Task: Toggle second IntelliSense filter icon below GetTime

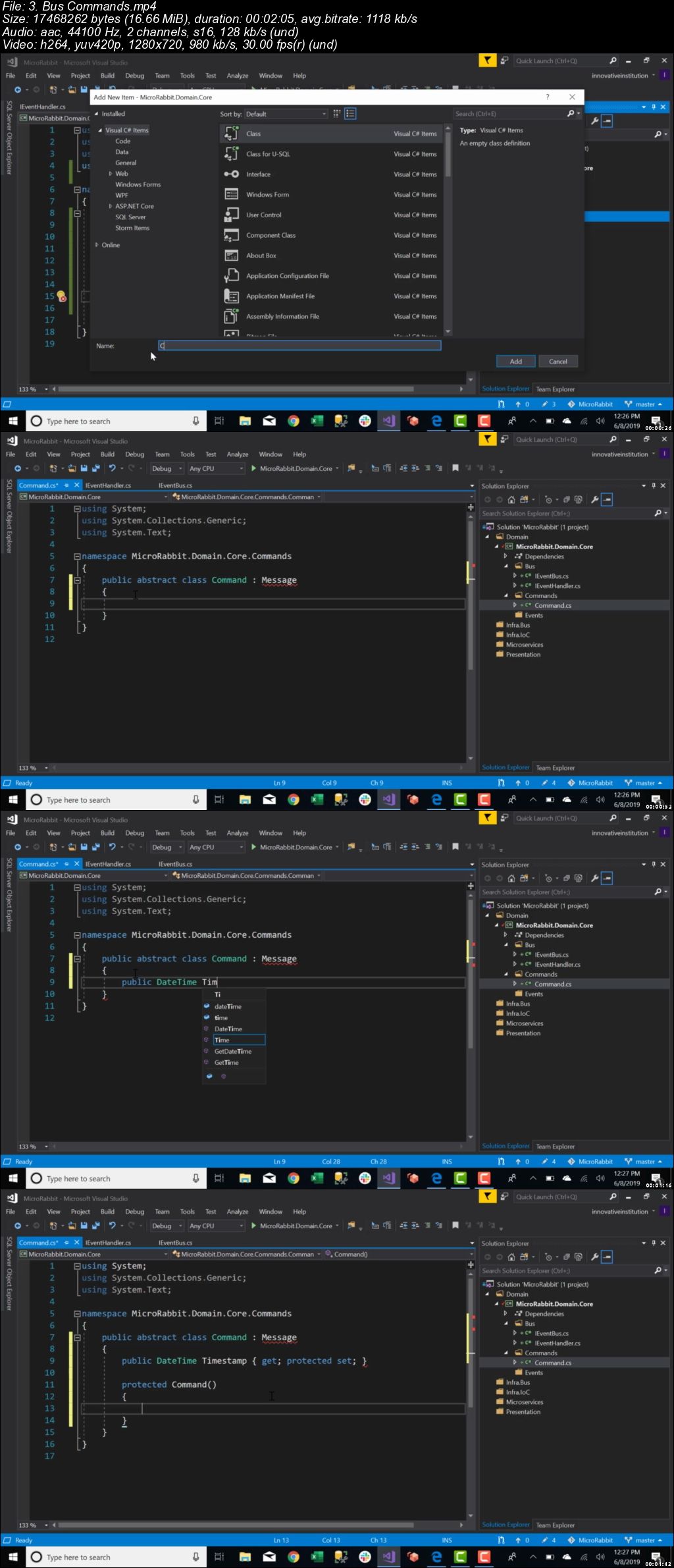Action: [223, 1076]
